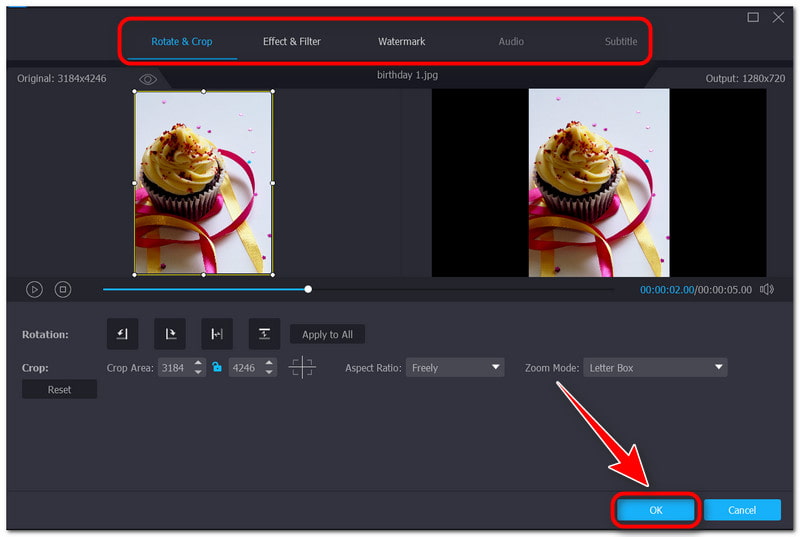800x537 pixels.
Task: Expand the Zoom Mode dropdown
Action: (655, 368)
